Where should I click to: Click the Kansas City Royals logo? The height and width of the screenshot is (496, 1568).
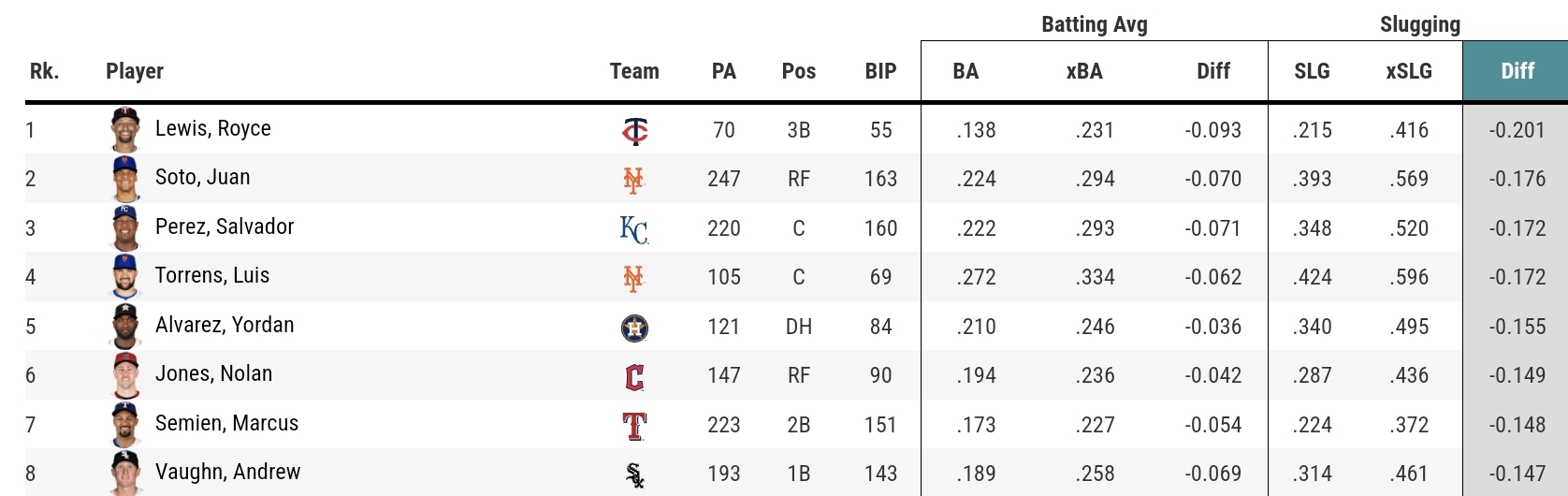click(x=634, y=229)
